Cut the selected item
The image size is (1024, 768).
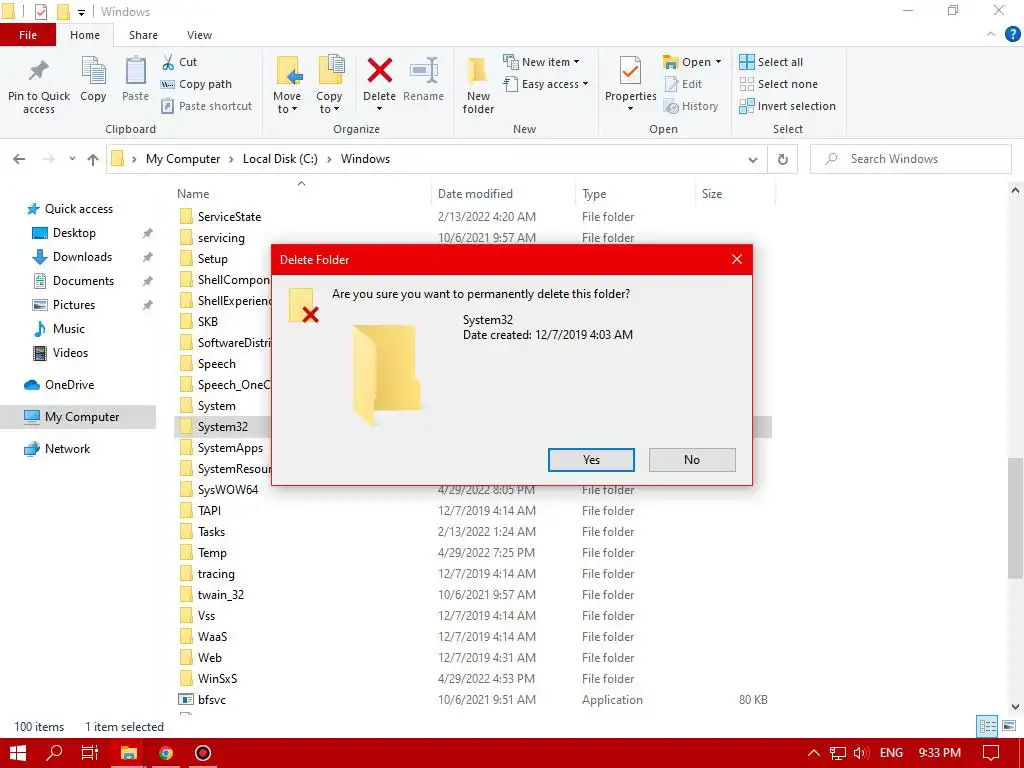(179, 62)
